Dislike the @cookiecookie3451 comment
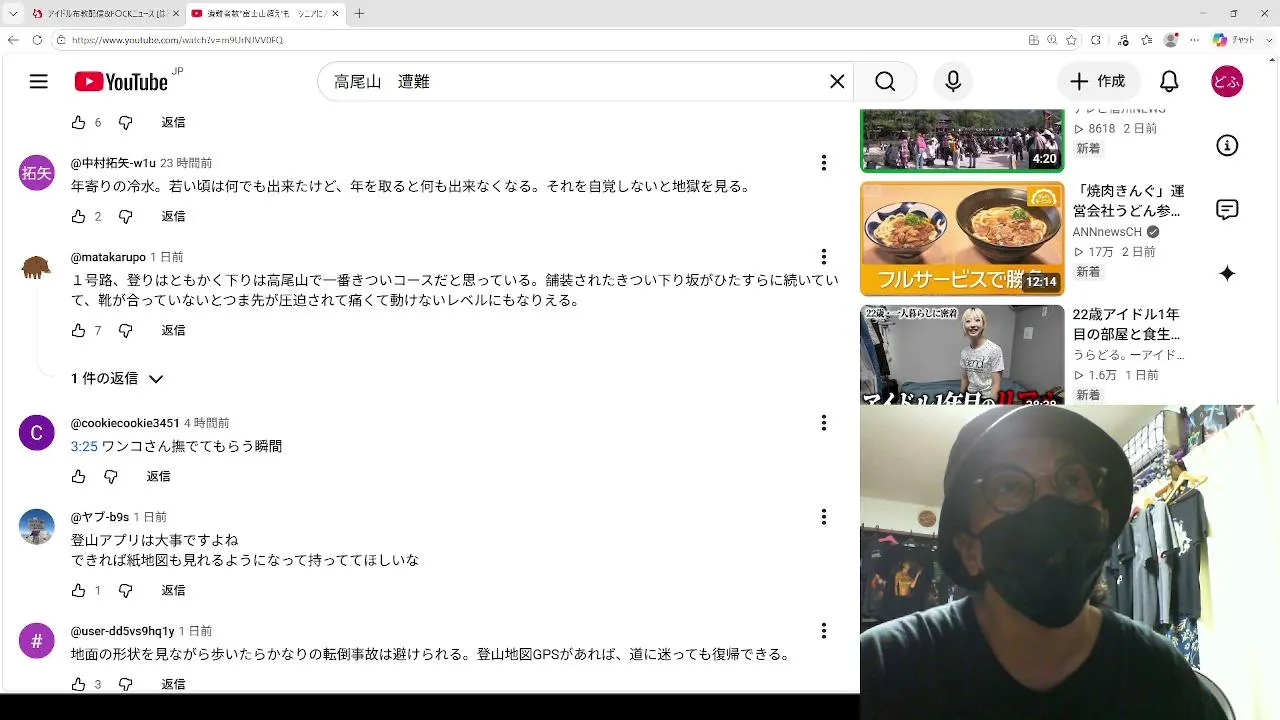1280x720 pixels. 111,476
